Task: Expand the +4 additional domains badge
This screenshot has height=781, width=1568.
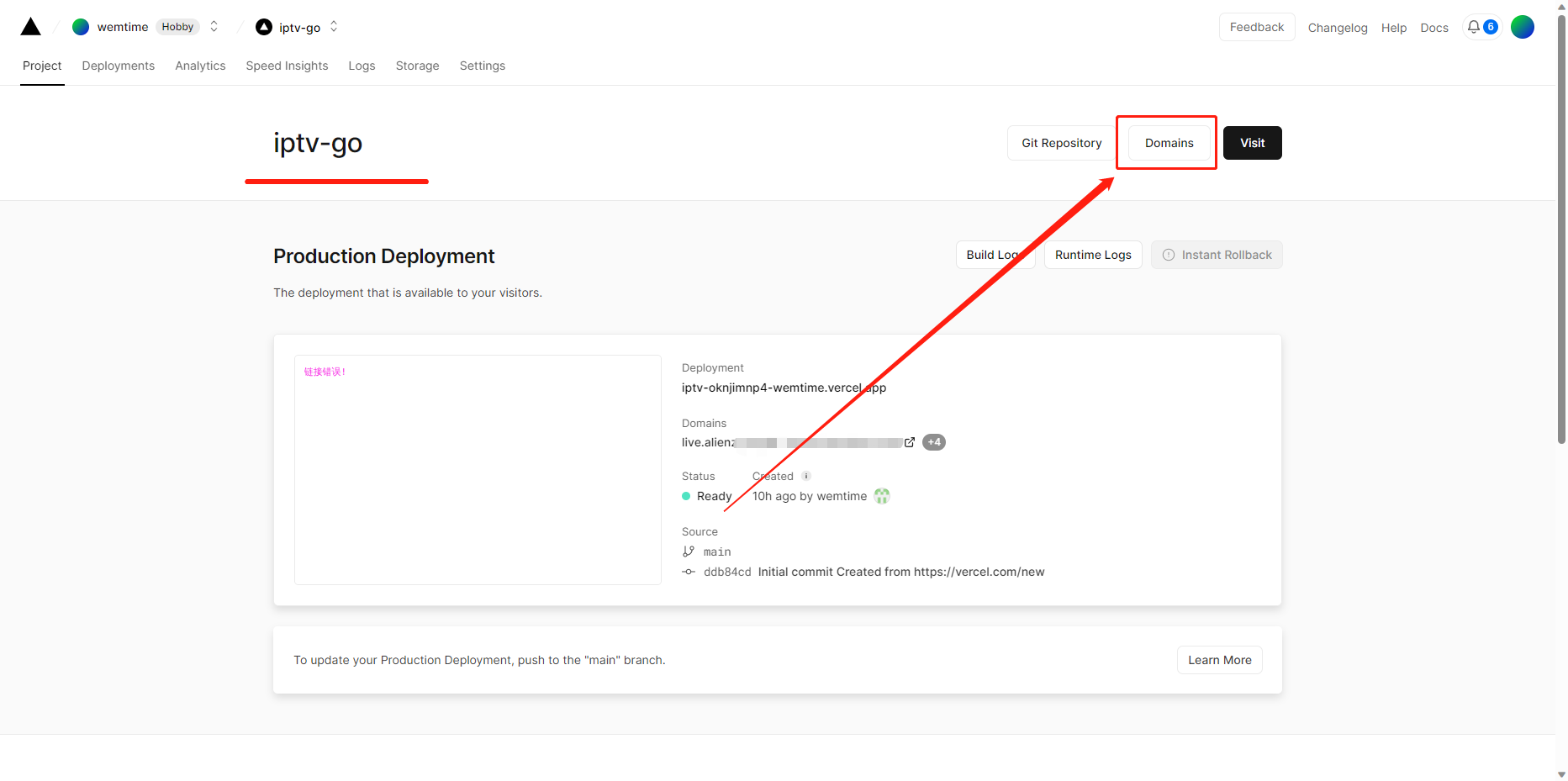Action: (x=934, y=442)
